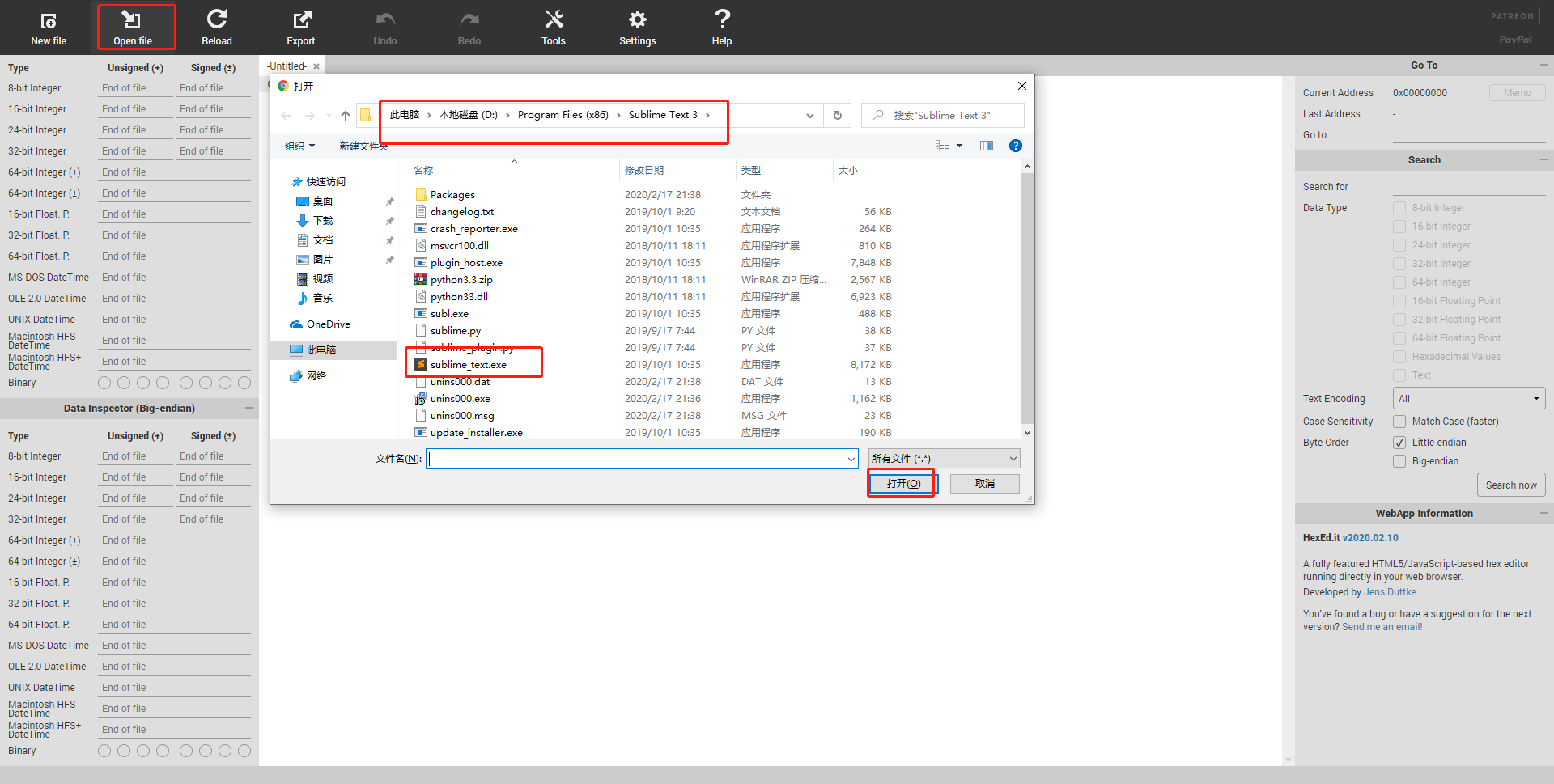Refresh the folder listing in dialog
1554x784 pixels.
(x=838, y=116)
